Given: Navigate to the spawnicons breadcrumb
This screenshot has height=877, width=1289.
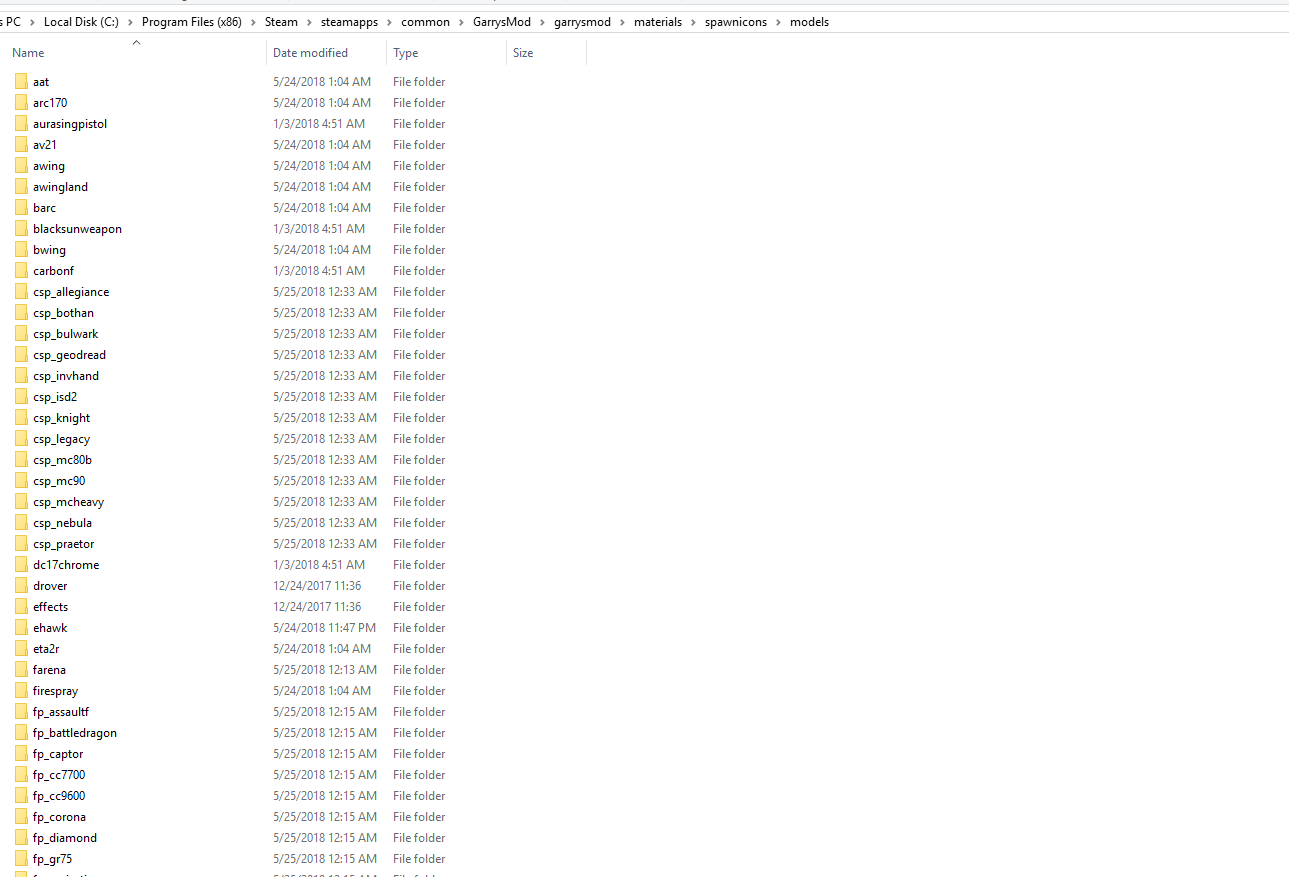Looking at the screenshot, I should 736,22.
